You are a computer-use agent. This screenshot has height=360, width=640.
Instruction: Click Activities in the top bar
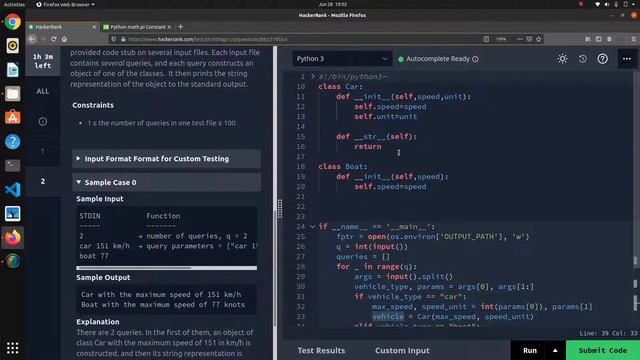(x=14, y=4)
